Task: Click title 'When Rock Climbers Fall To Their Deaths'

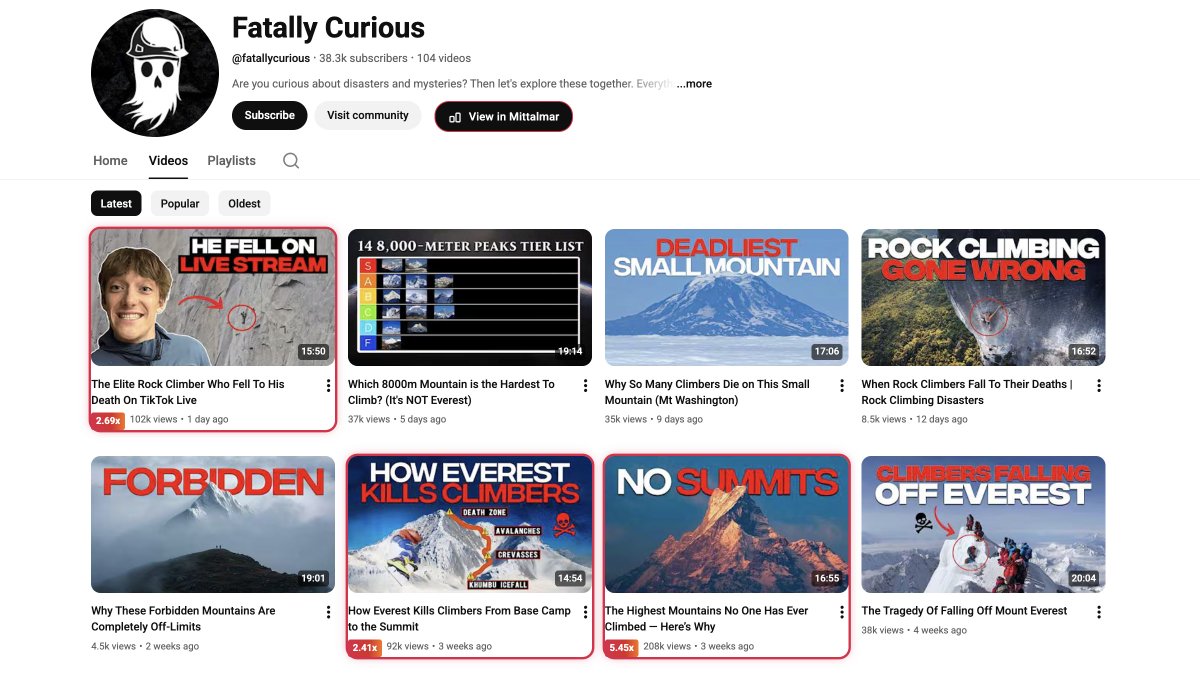Action: point(967,392)
